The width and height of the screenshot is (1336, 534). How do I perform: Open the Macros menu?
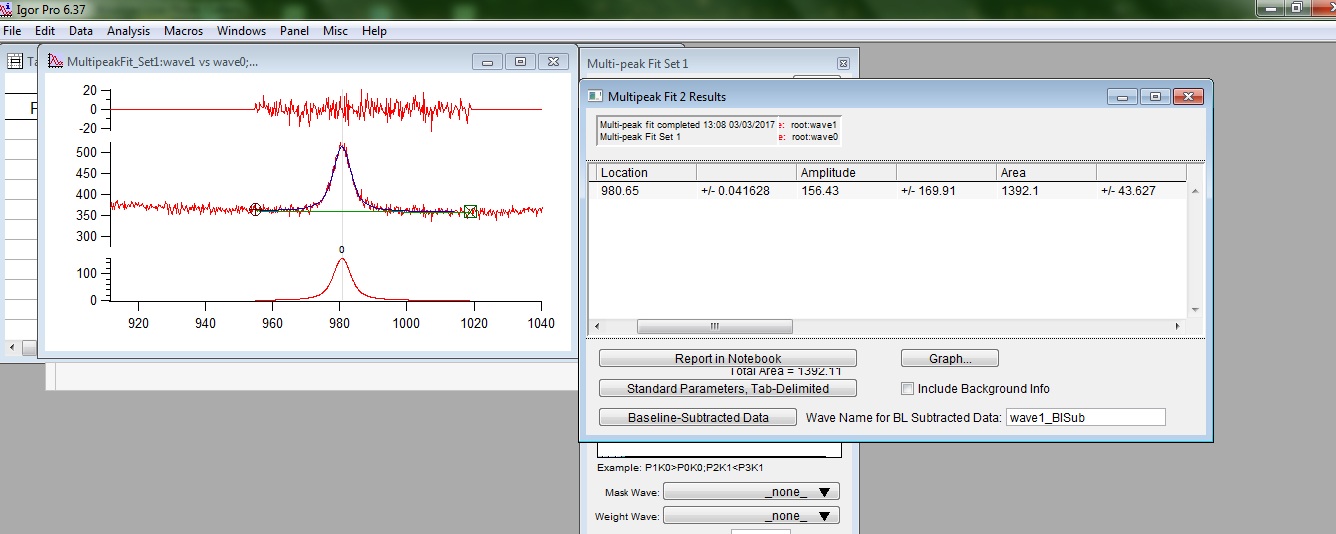(183, 31)
